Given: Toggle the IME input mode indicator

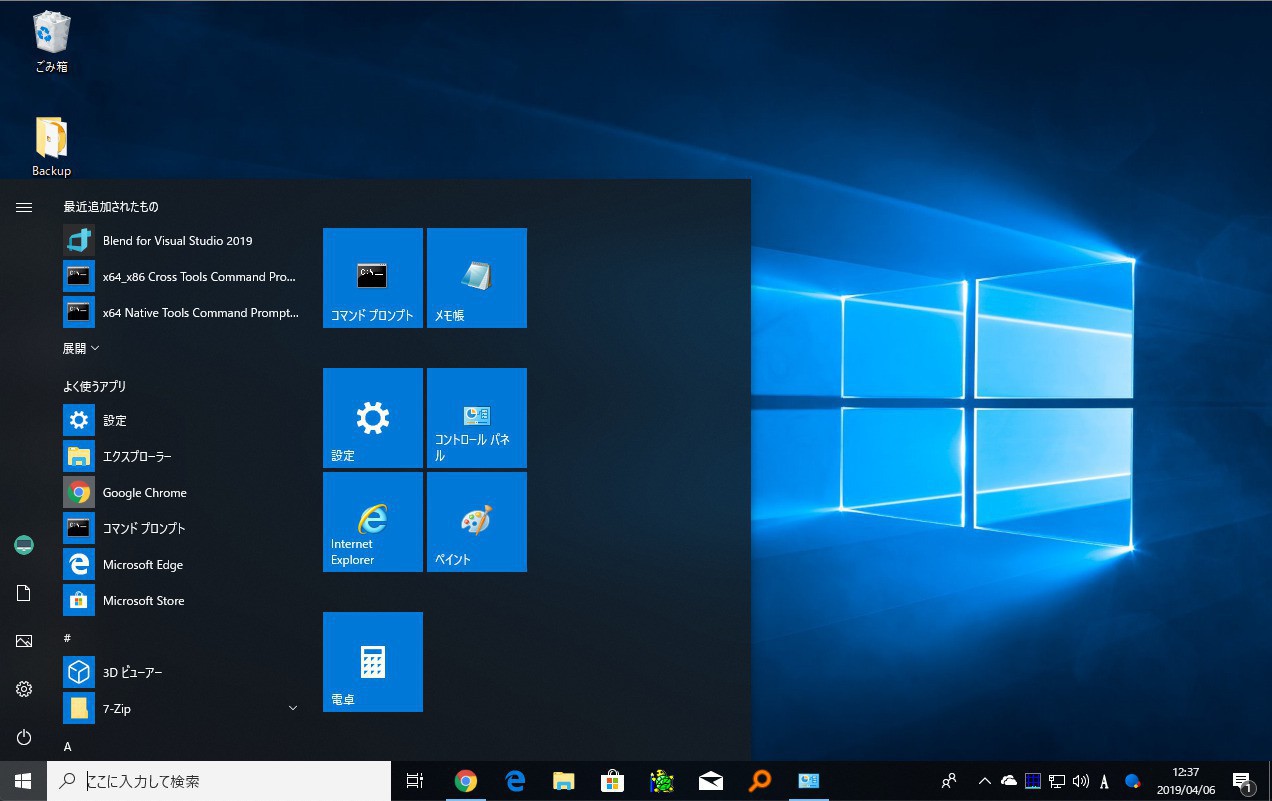Looking at the screenshot, I should [1104, 781].
